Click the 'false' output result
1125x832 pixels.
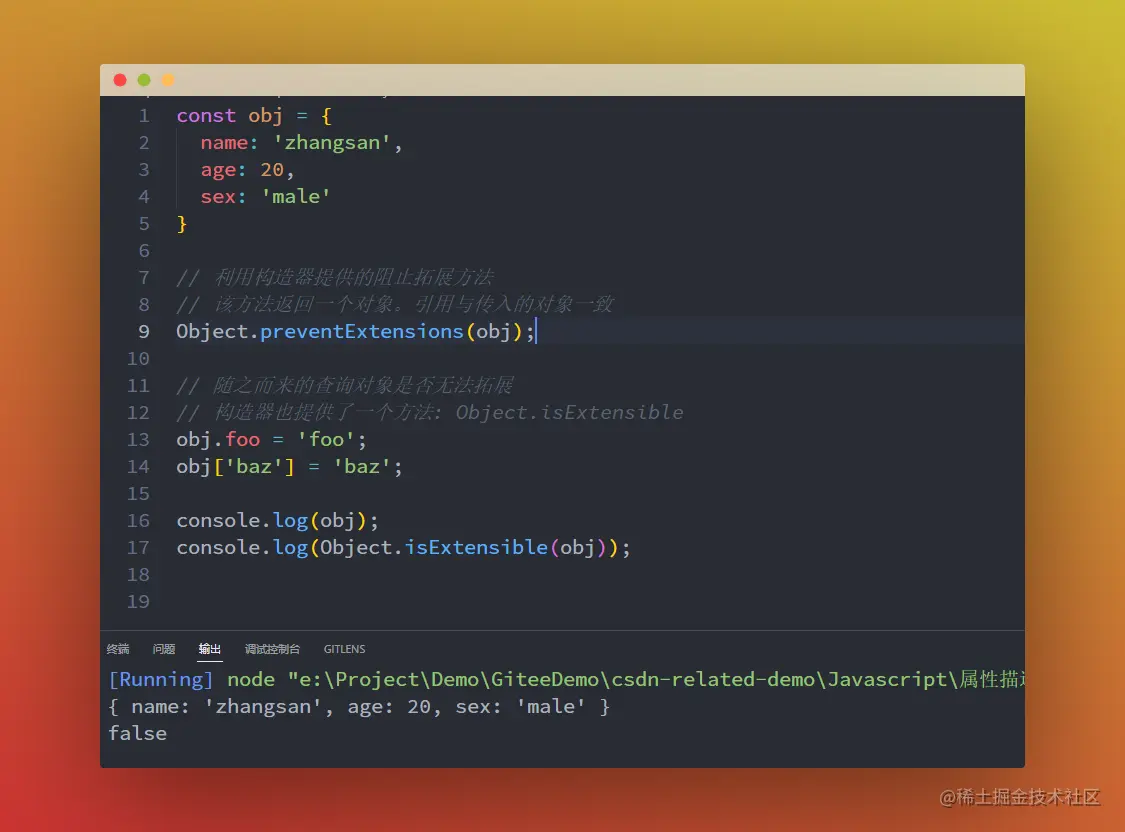138,734
